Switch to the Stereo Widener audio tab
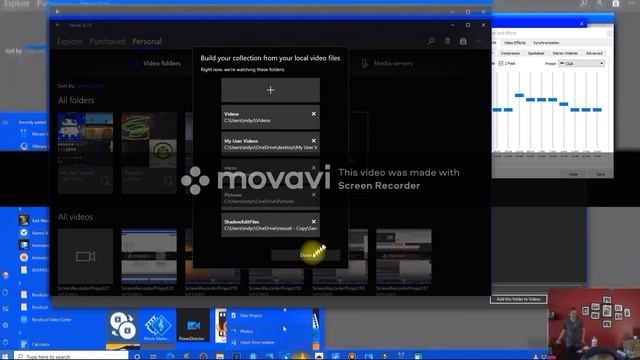Image resolution: width=640 pixels, height=360 pixels. point(565,53)
